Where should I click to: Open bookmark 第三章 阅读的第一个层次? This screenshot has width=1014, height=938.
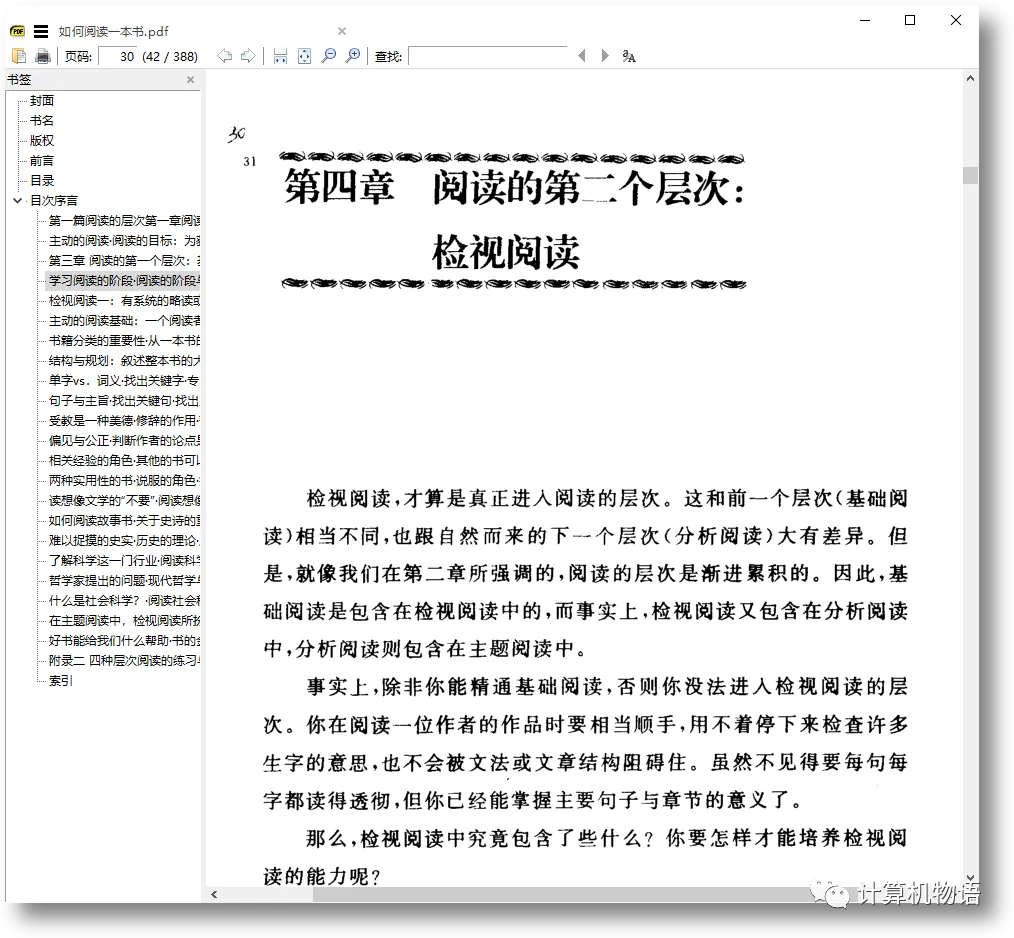pos(124,261)
